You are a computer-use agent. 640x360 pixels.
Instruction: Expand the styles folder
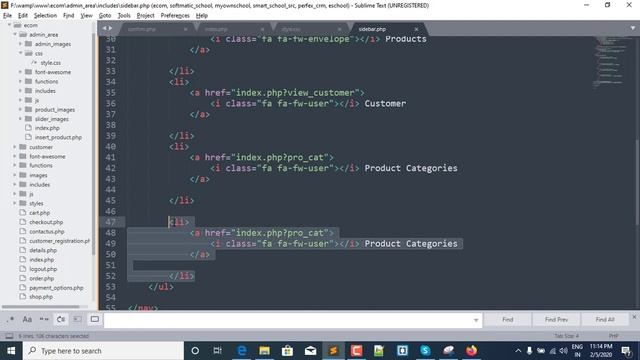(15, 203)
